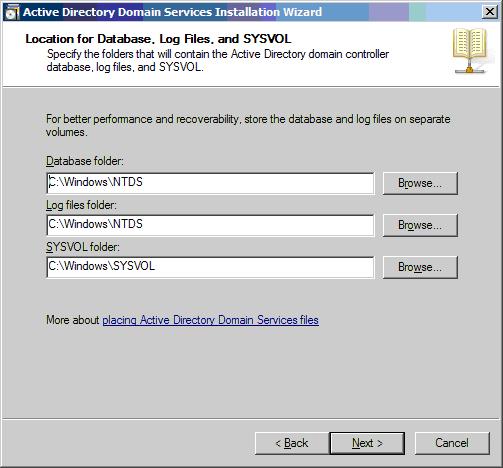Click the 'Specify the folders' description text
503x468 pixels.
pos(218,61)
